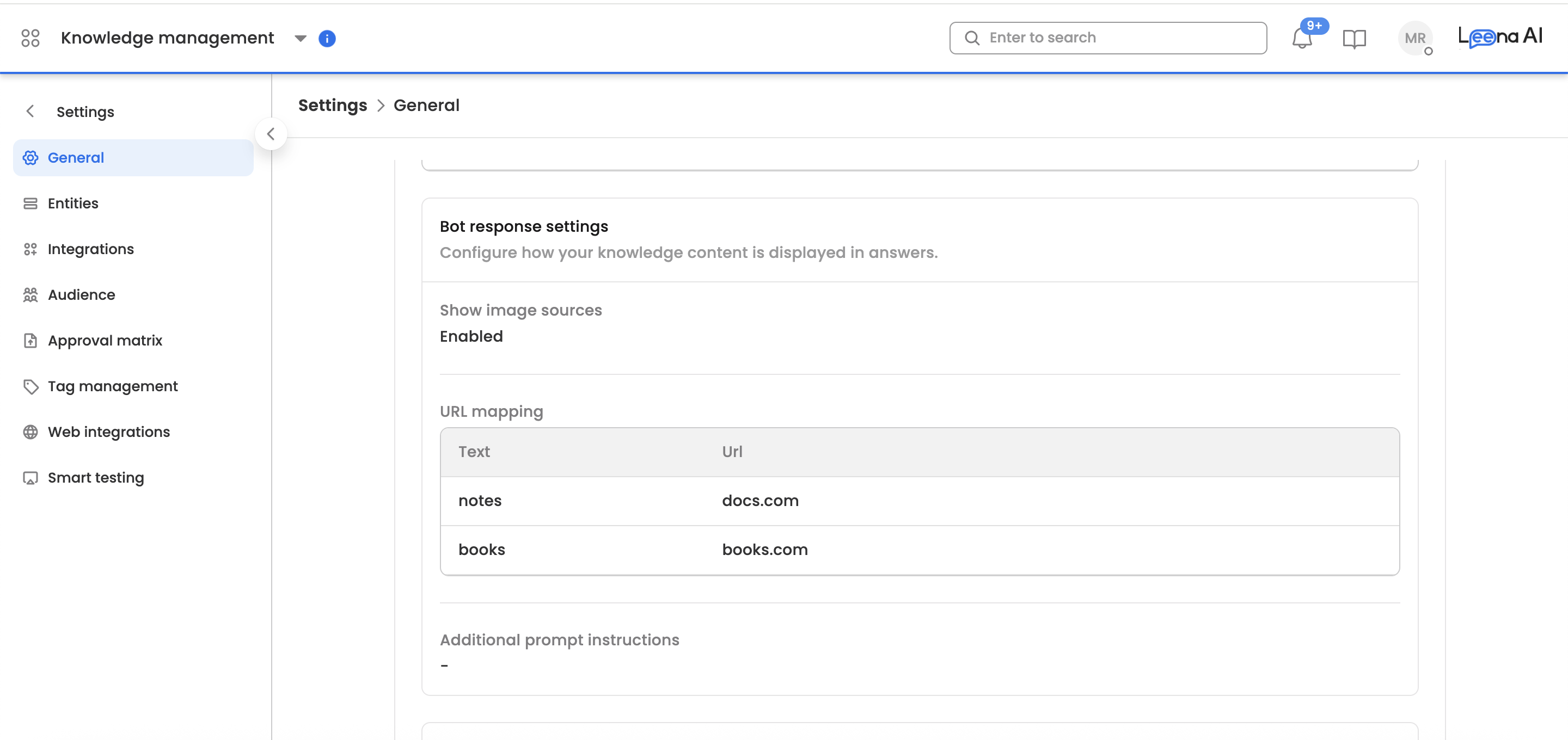Click the Entities sidebar icon
The width and height of the screenshot is (1568, 740).
click(x=30, y=203)
